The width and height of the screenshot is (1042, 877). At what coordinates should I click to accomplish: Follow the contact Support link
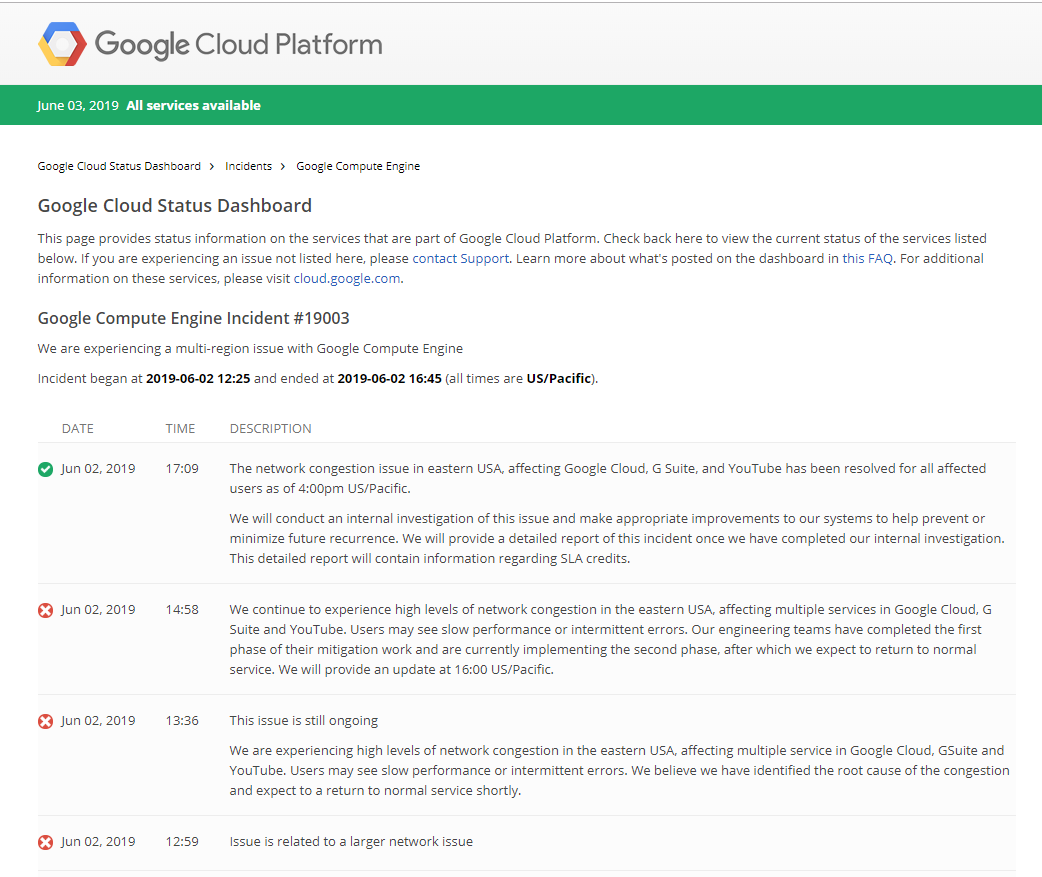point(461,258)
